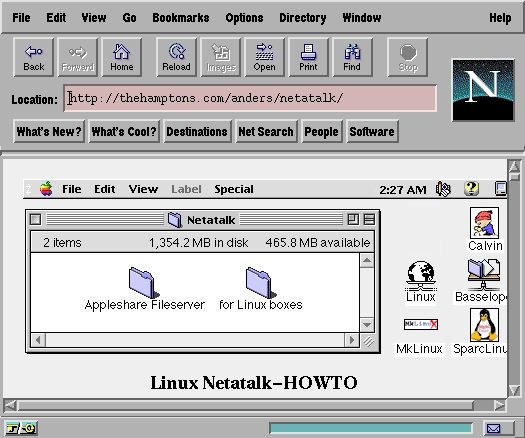Click the Back arrow toolbar button
The width and height of the screenshot is (525, 438).
[x=33, y=57]
